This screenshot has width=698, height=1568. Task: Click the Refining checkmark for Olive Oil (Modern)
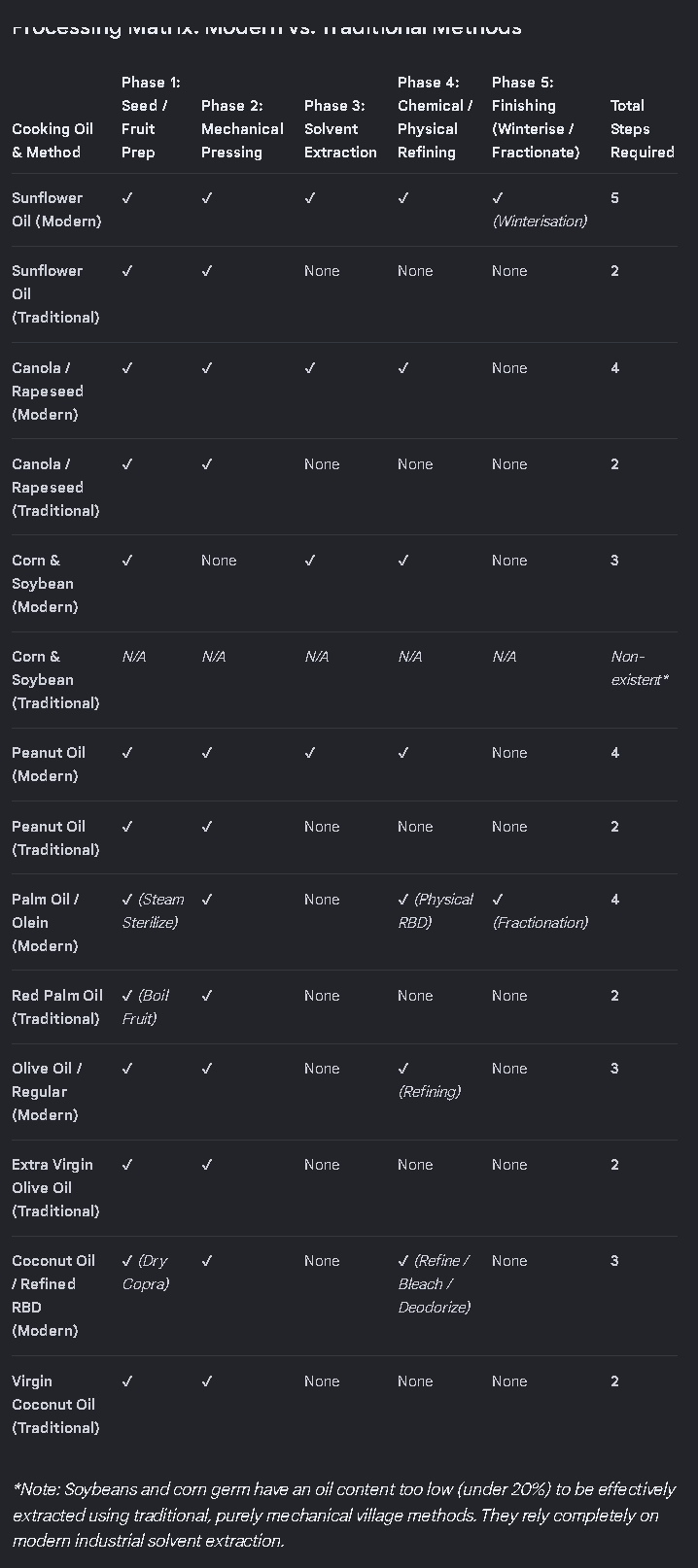(x=402, y=1069)
